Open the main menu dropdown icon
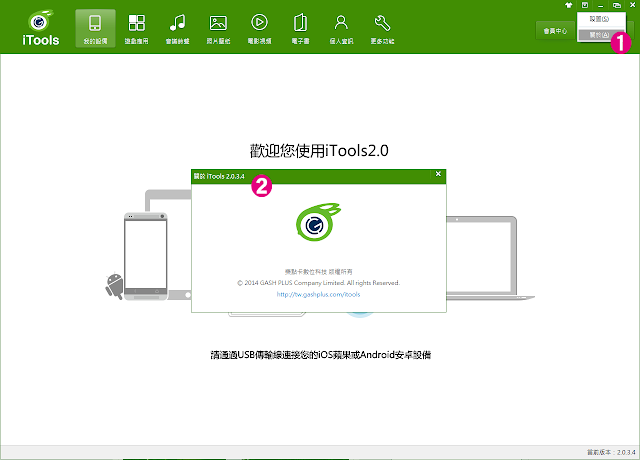 click(x=585, y=5)
